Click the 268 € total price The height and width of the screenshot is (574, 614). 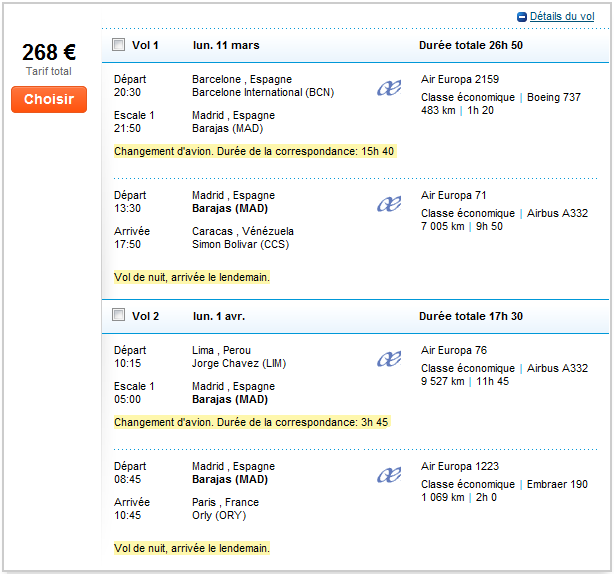point(49,54)
